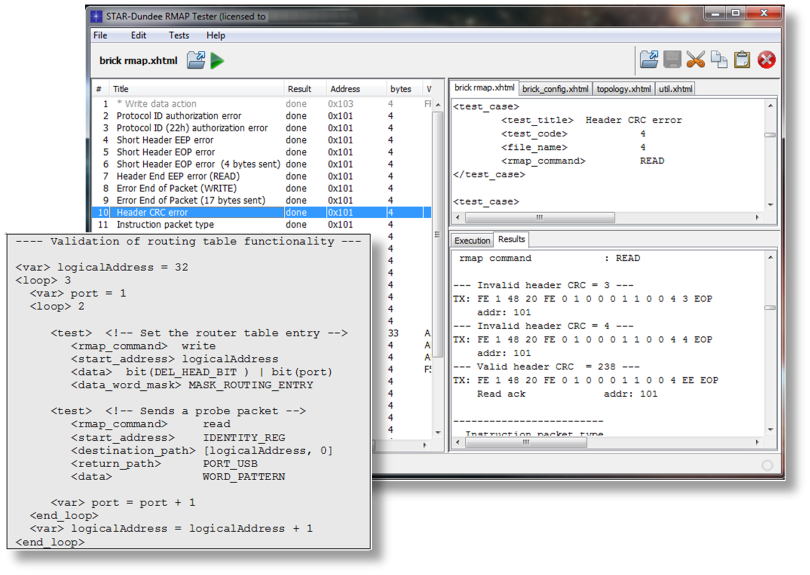Switch to the topology.xhtml tab

(624, 89)
